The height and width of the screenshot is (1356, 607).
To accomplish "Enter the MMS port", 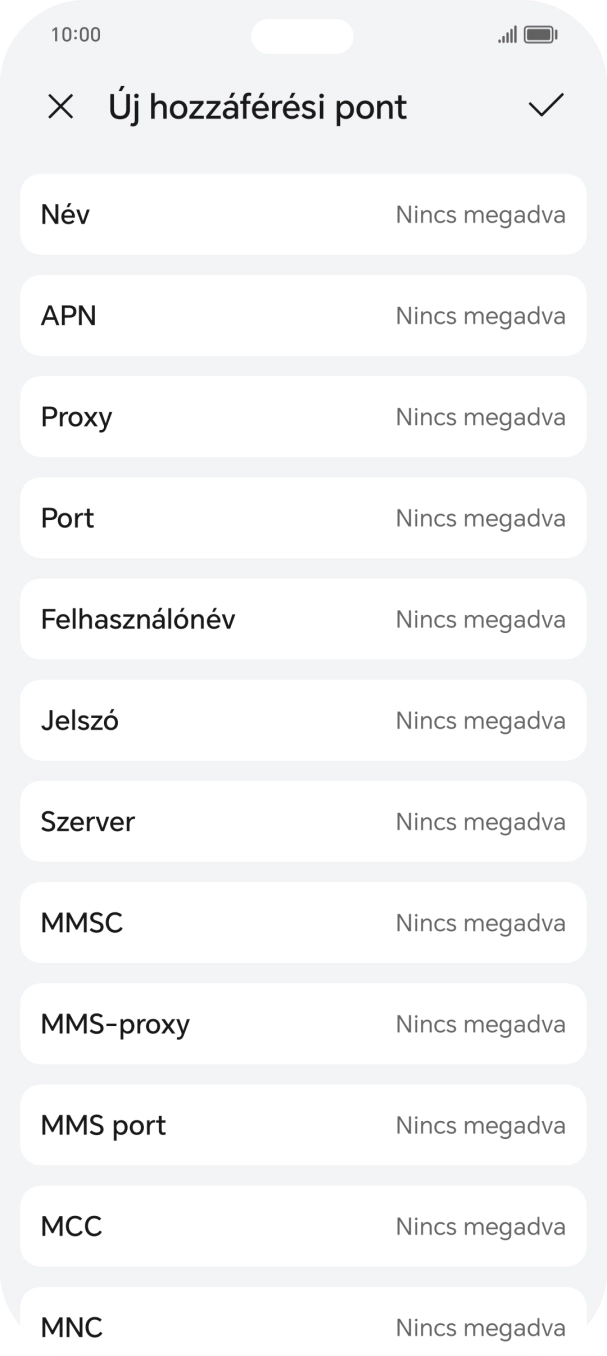I will click(x=303, y=1124).
